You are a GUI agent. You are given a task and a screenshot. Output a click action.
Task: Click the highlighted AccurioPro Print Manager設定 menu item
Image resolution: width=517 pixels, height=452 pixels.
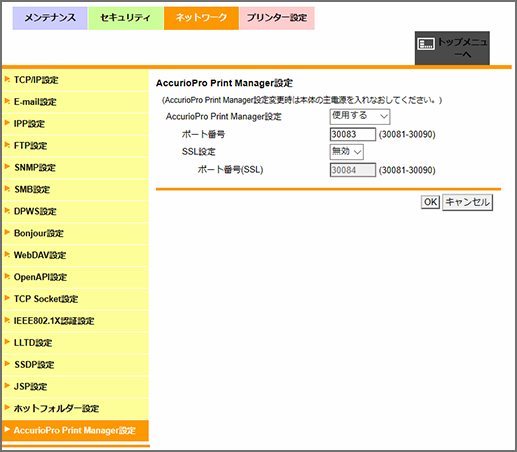tap(75, 431)
